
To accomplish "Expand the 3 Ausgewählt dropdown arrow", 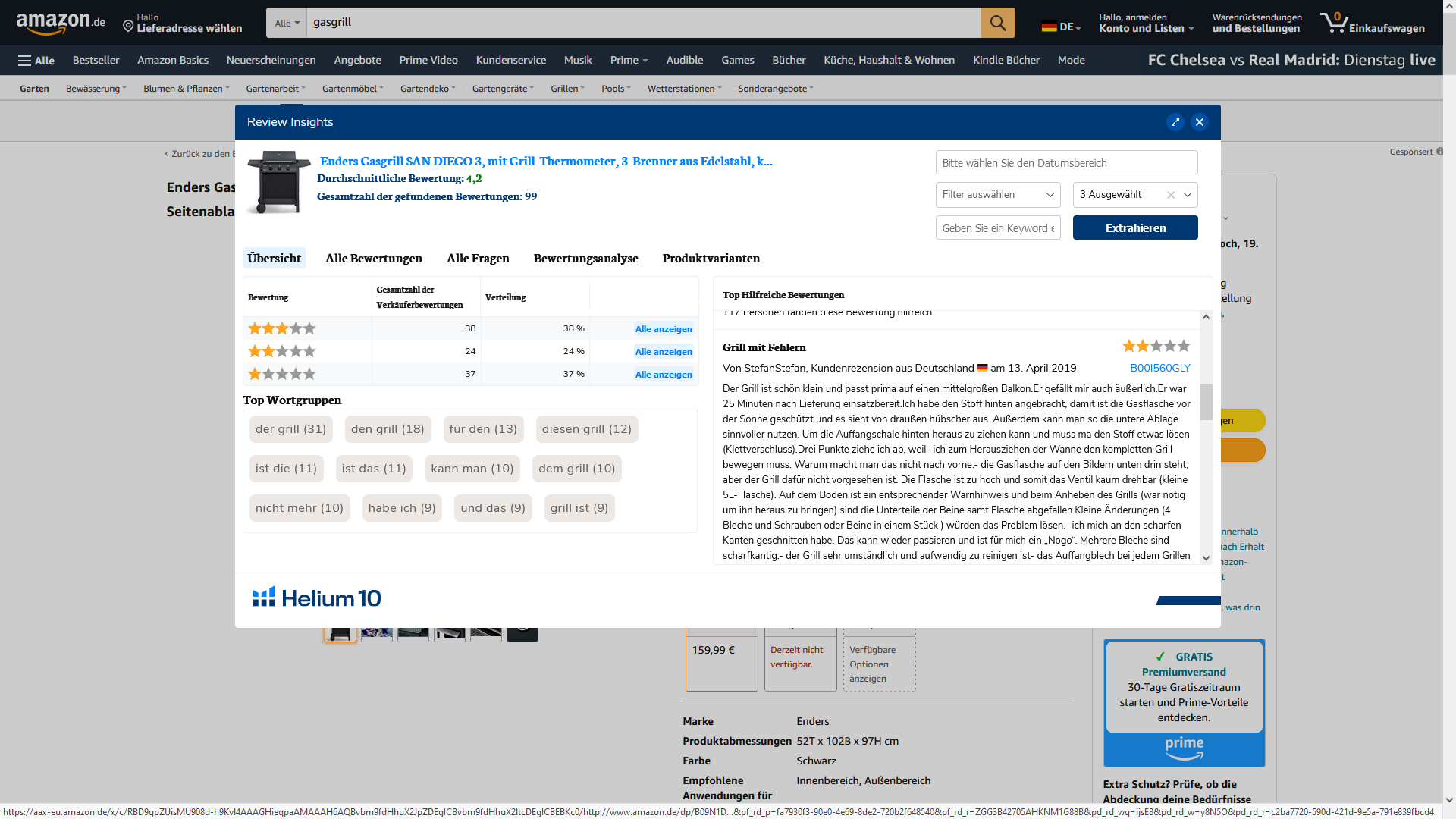I will click(1188, 195).
